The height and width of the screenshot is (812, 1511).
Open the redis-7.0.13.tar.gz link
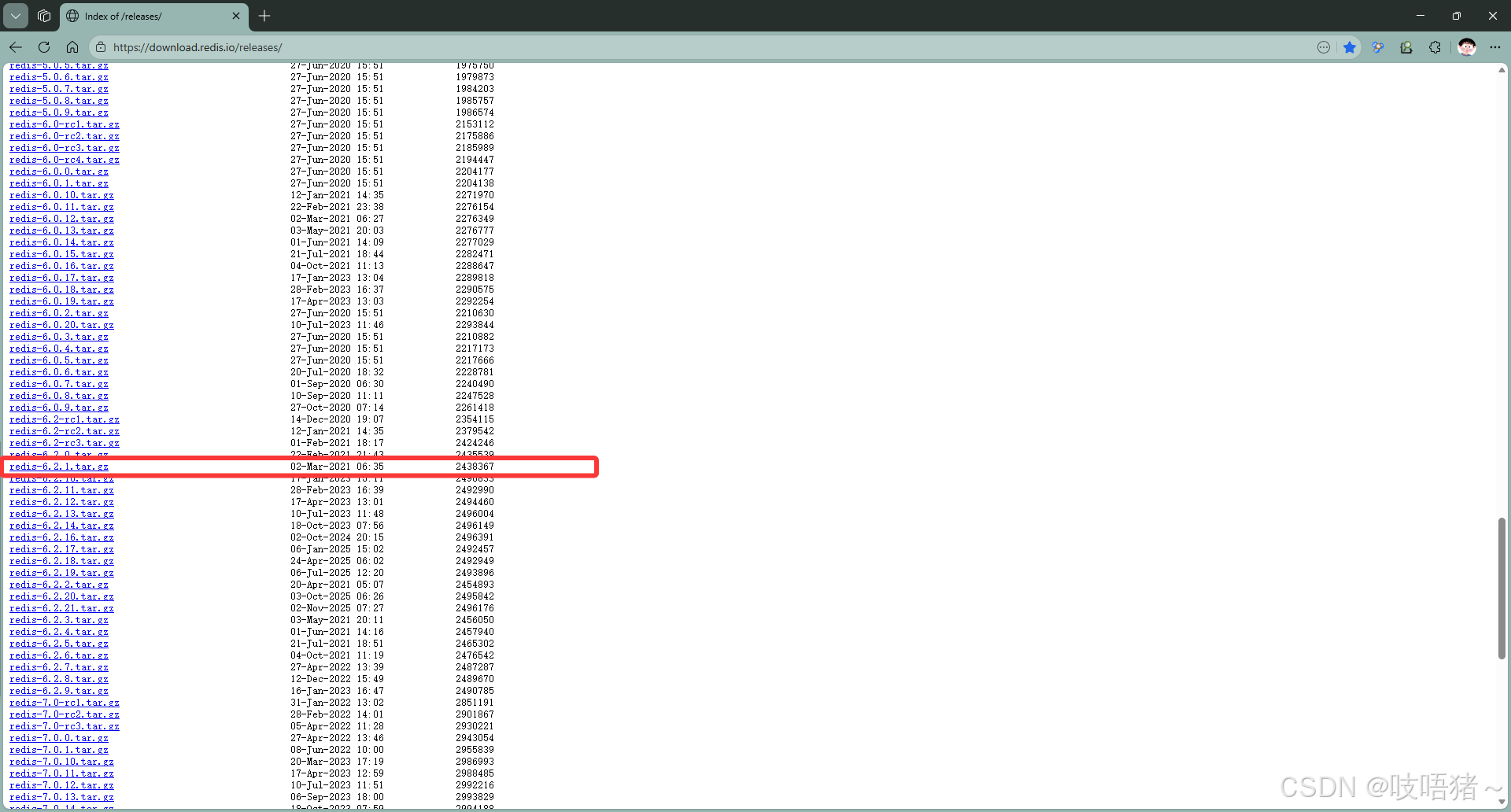click(x=61, y=797)
